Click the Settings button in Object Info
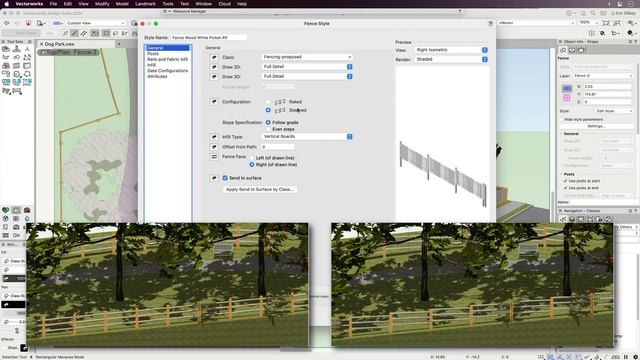640x360 pixels. [596, 126]
